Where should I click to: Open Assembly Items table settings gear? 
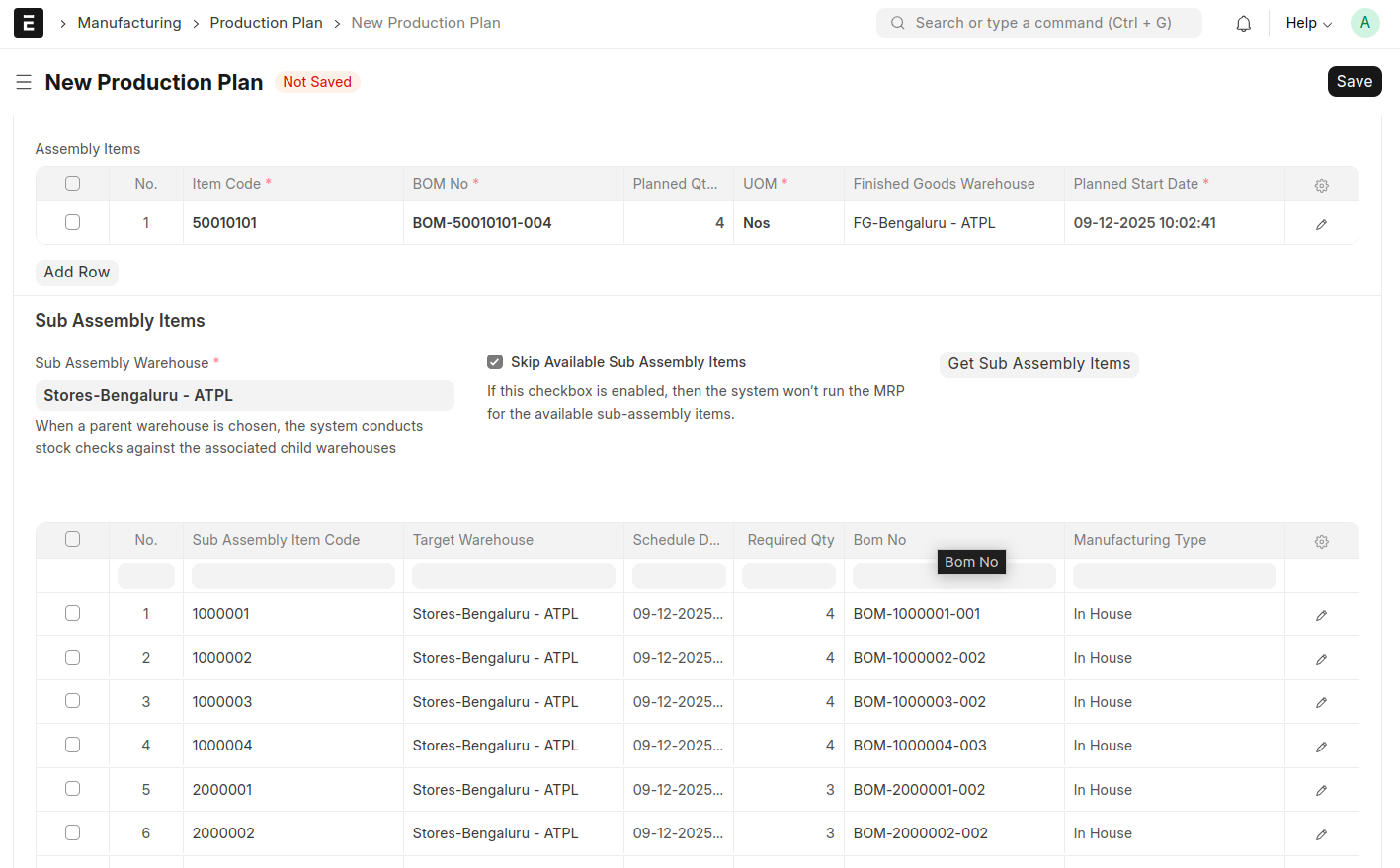point(1321,185)
